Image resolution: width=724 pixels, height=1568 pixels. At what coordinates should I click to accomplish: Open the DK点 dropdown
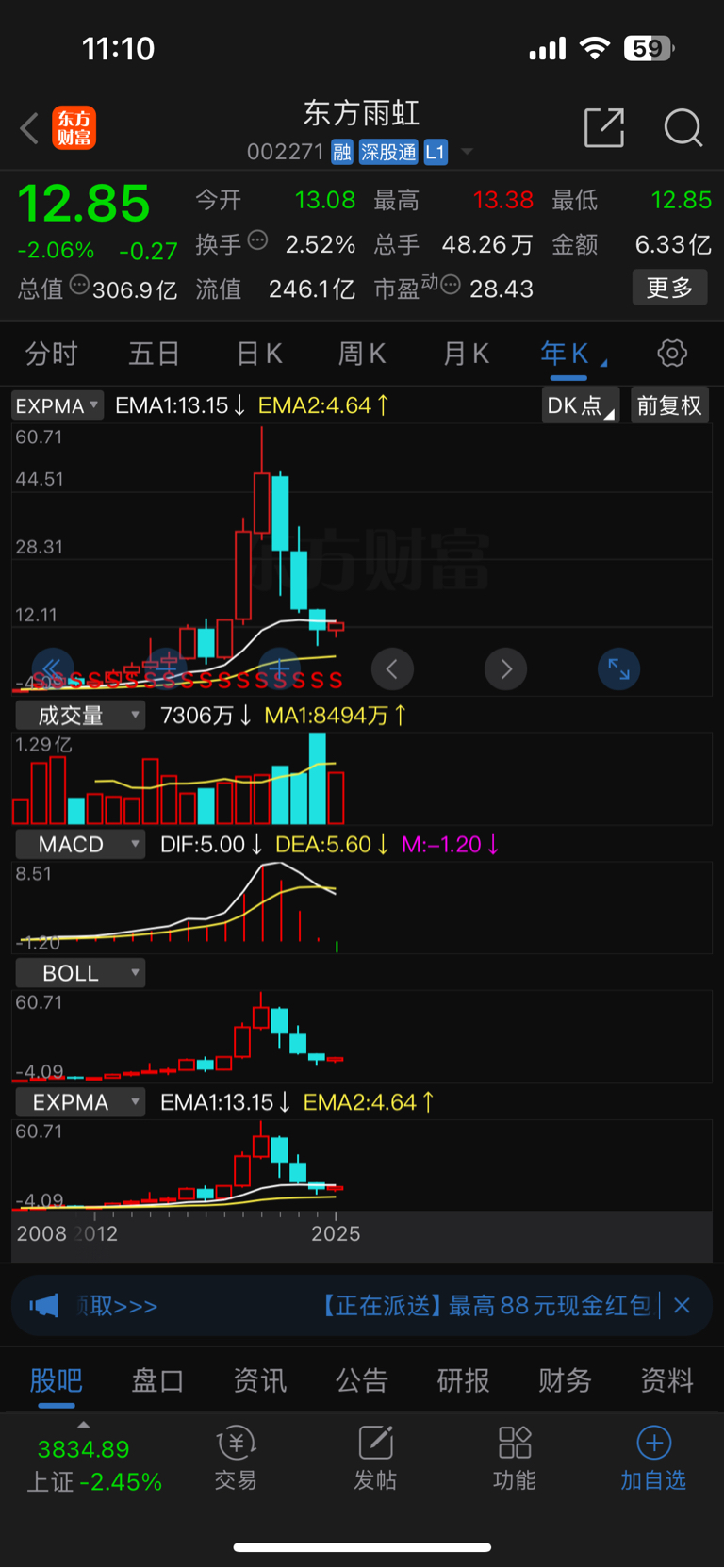point(581,405)
